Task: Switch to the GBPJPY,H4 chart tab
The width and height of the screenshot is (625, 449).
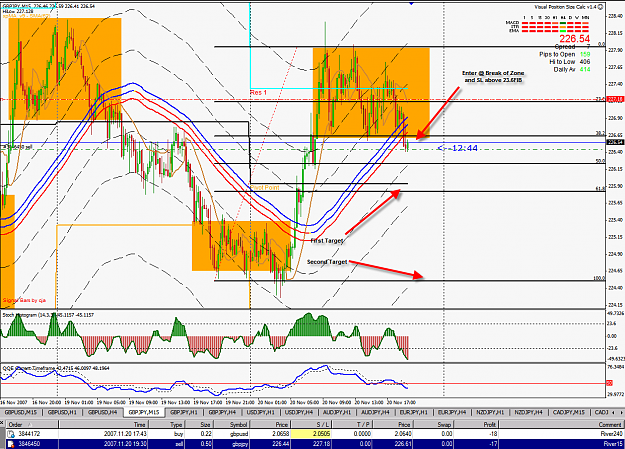Action: 222,412
